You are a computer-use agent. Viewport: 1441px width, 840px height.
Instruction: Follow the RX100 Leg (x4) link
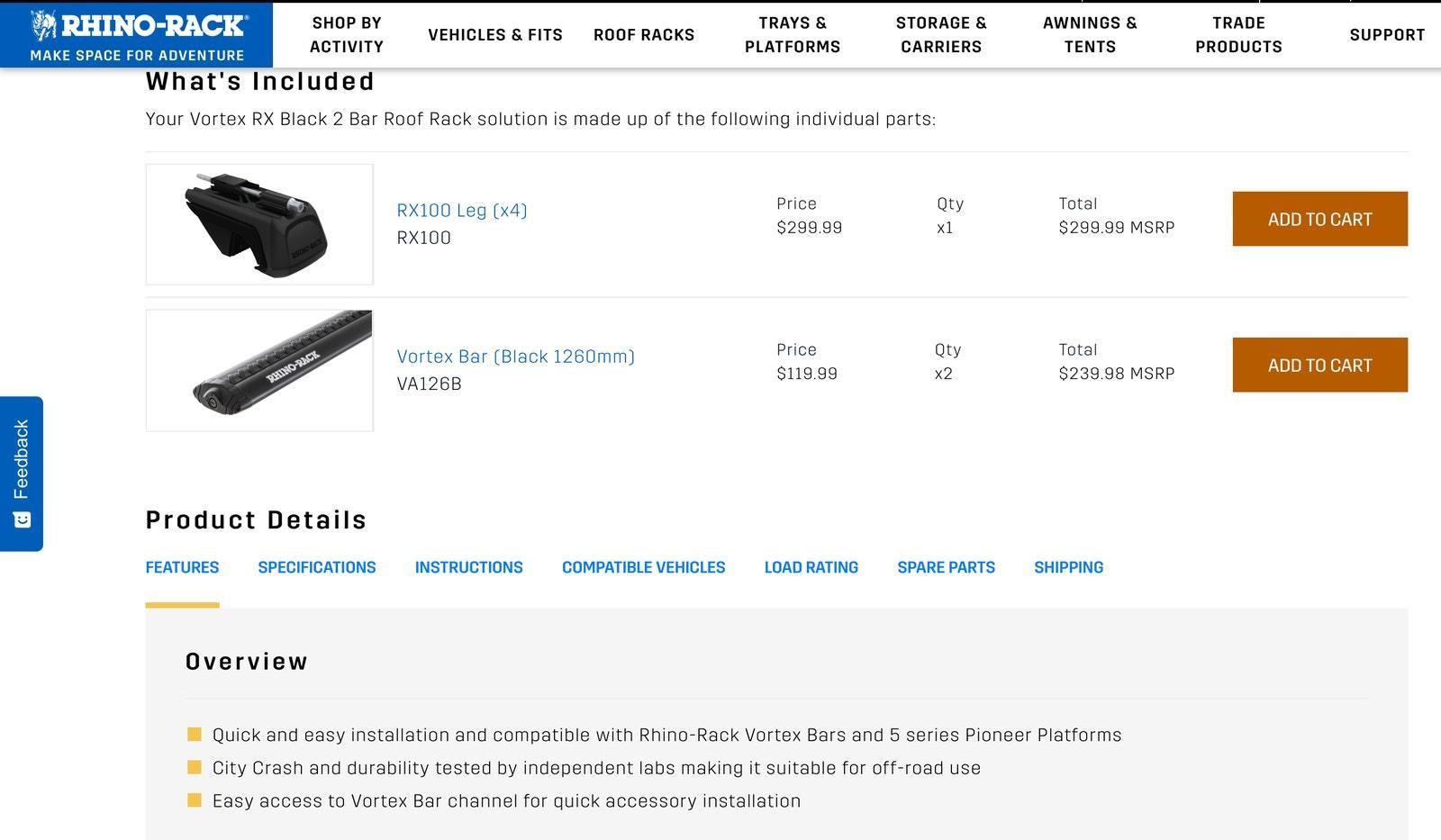coord(462,211)
